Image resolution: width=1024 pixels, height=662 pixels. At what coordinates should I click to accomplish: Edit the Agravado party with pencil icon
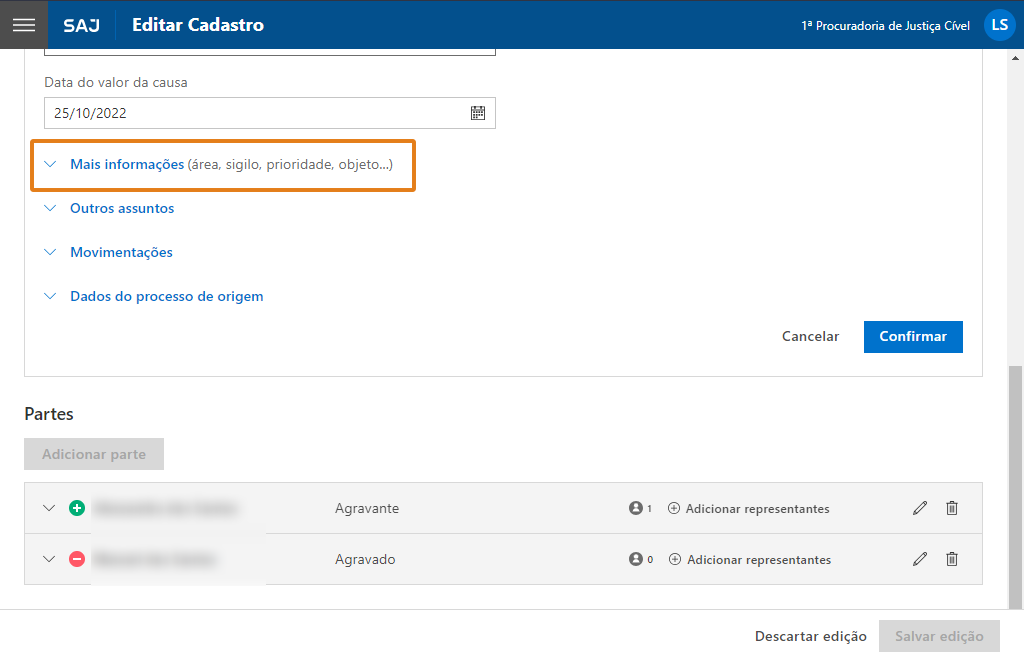(x=920, y=559)
